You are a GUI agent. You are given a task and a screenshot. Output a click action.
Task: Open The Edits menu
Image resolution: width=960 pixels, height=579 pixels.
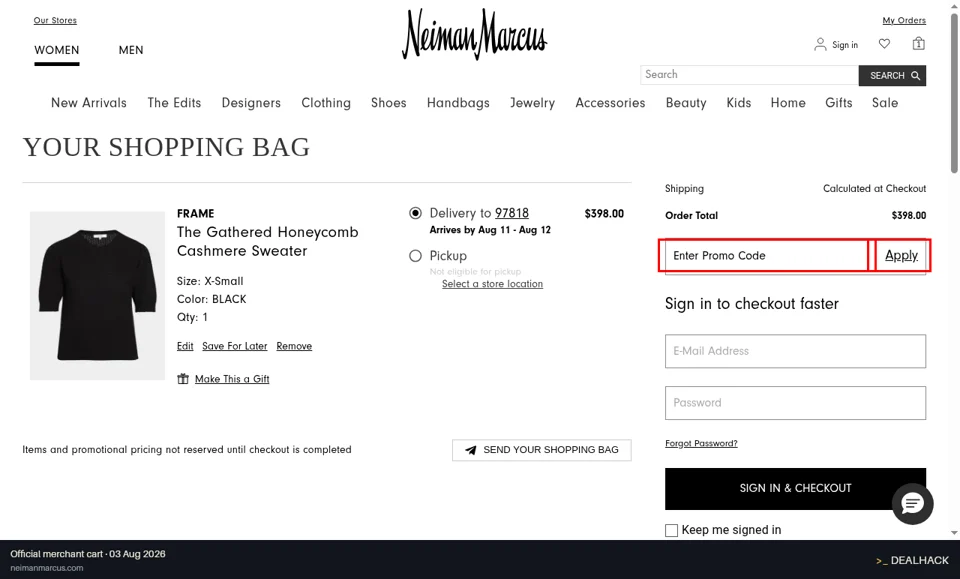[174, 103]
